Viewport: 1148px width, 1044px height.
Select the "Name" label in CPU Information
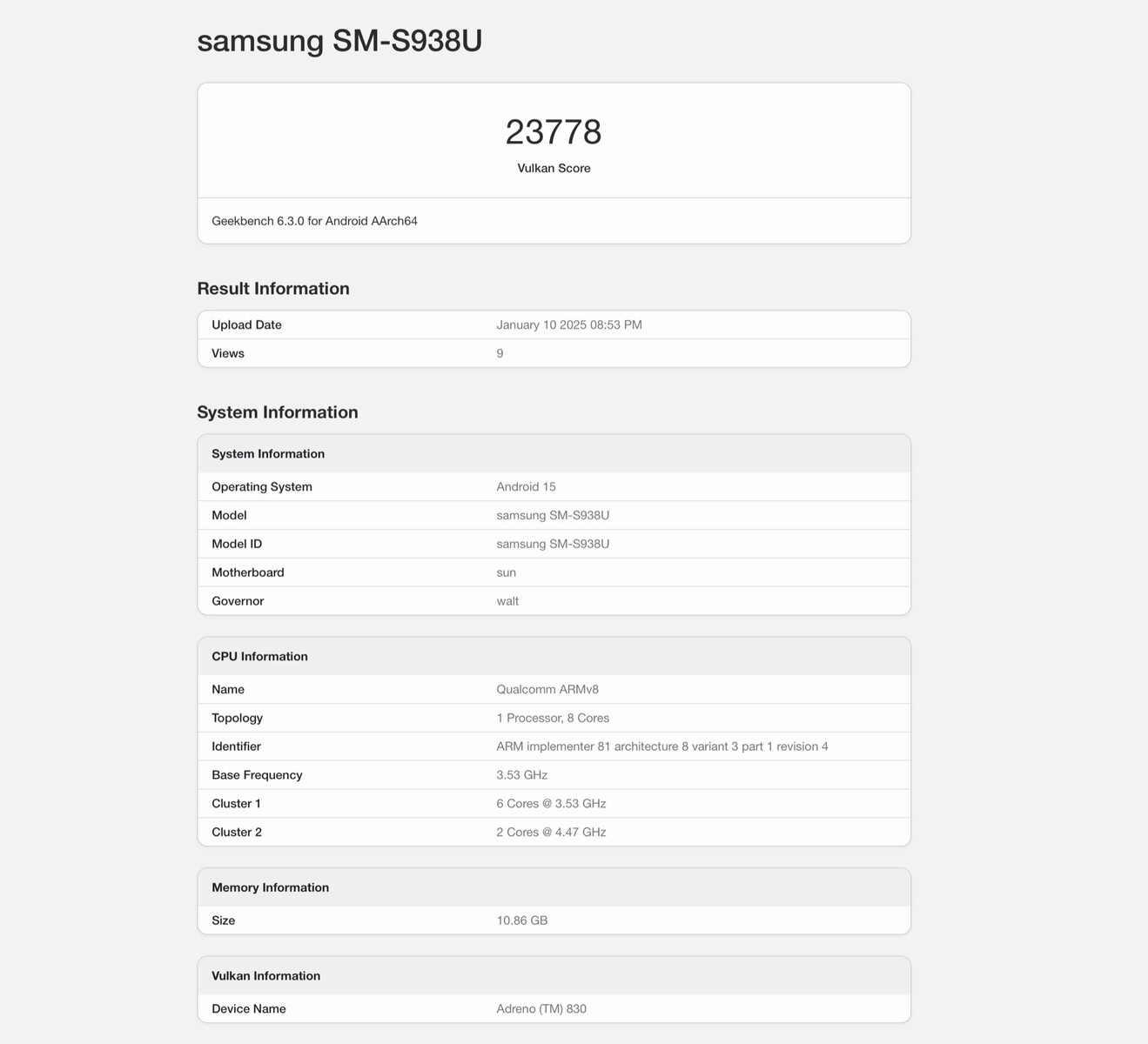228,689
